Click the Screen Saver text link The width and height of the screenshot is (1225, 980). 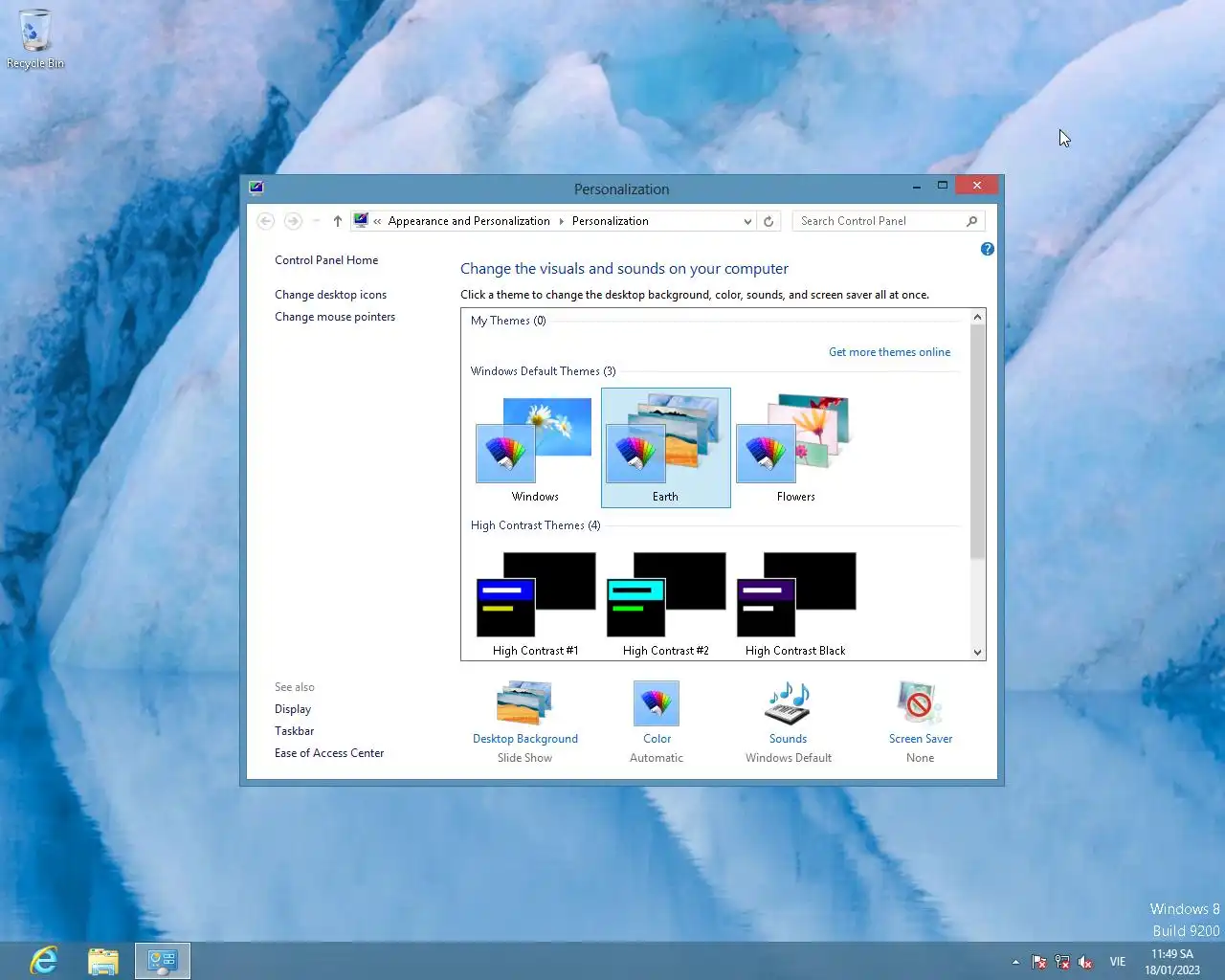pyautogui.click(x=921, y=739)
